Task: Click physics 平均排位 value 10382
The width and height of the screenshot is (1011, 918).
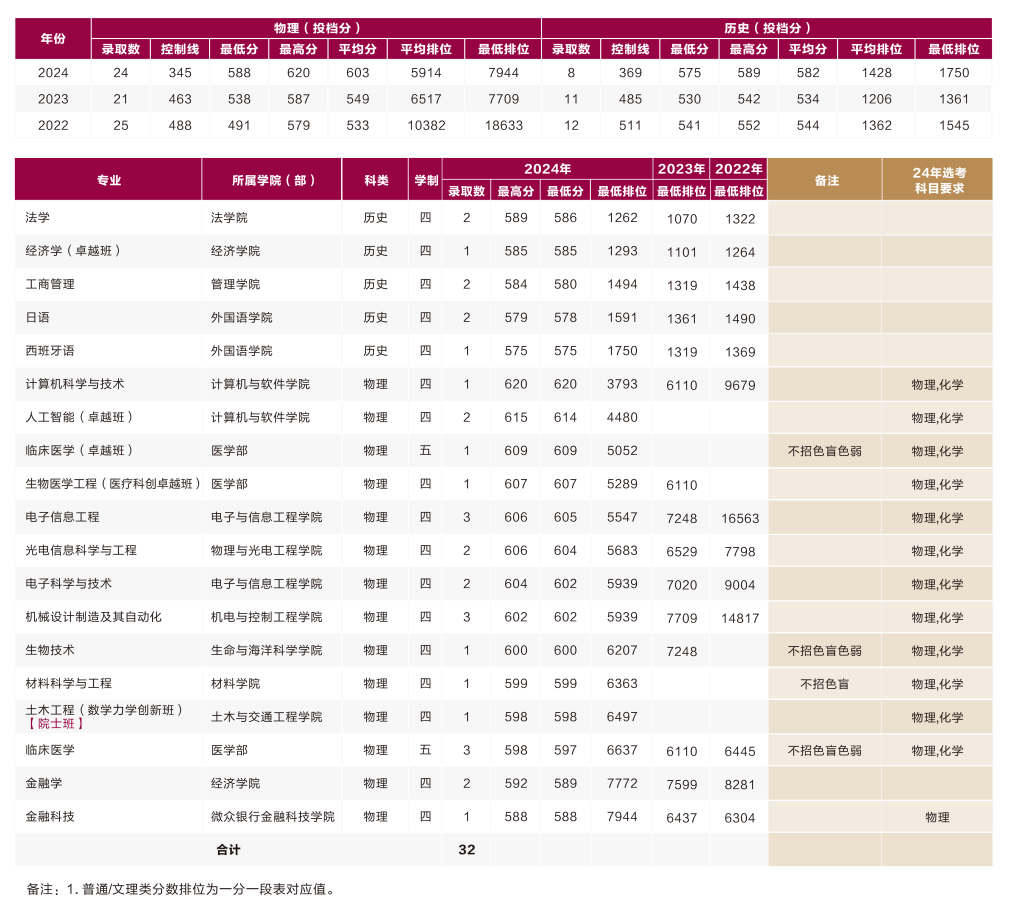Action: point(426,126)
